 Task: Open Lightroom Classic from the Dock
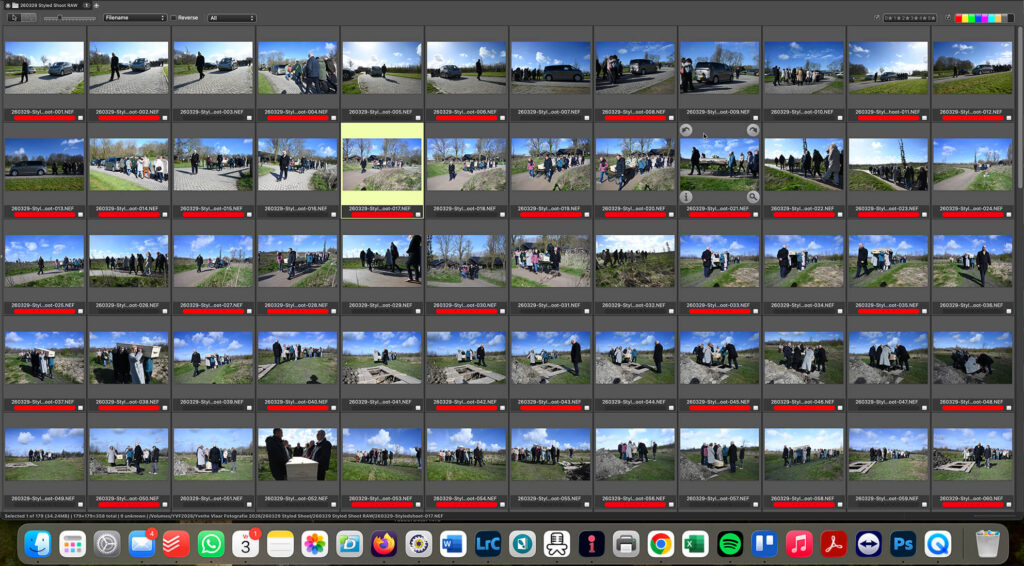point(488,543)
